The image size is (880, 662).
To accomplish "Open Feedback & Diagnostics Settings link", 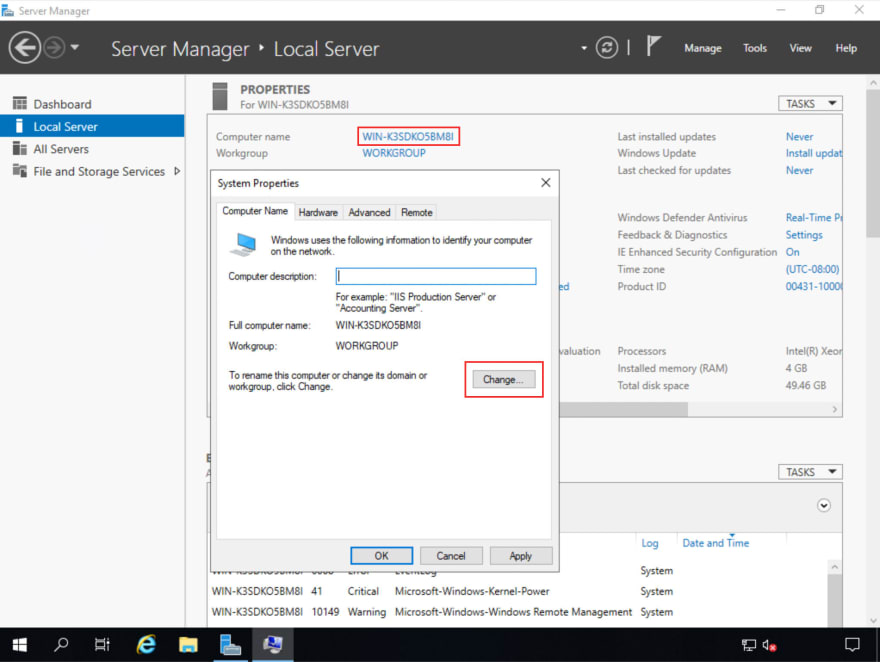I will click(804, 235).
